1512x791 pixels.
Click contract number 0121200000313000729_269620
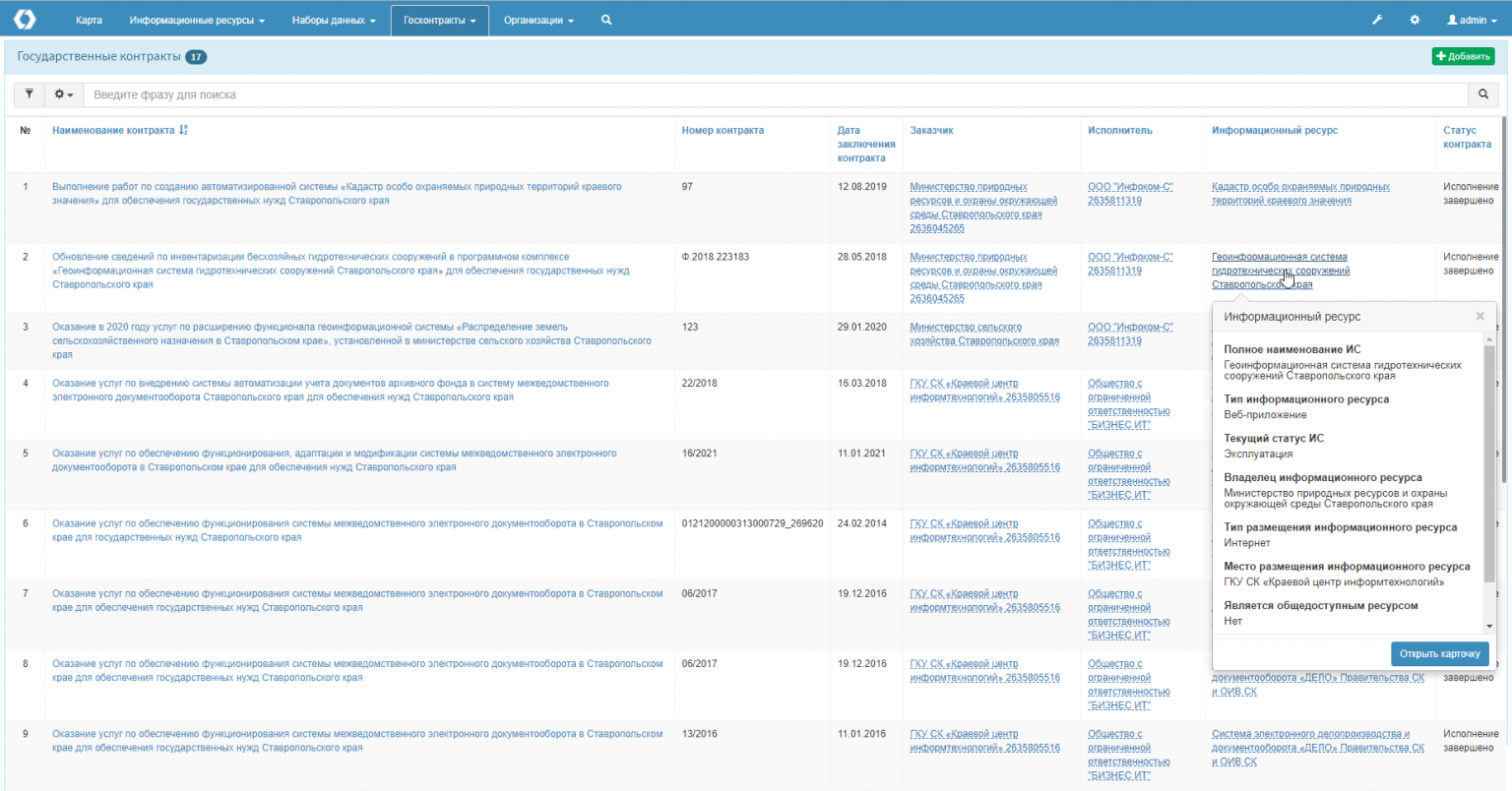tap(752, 523)
